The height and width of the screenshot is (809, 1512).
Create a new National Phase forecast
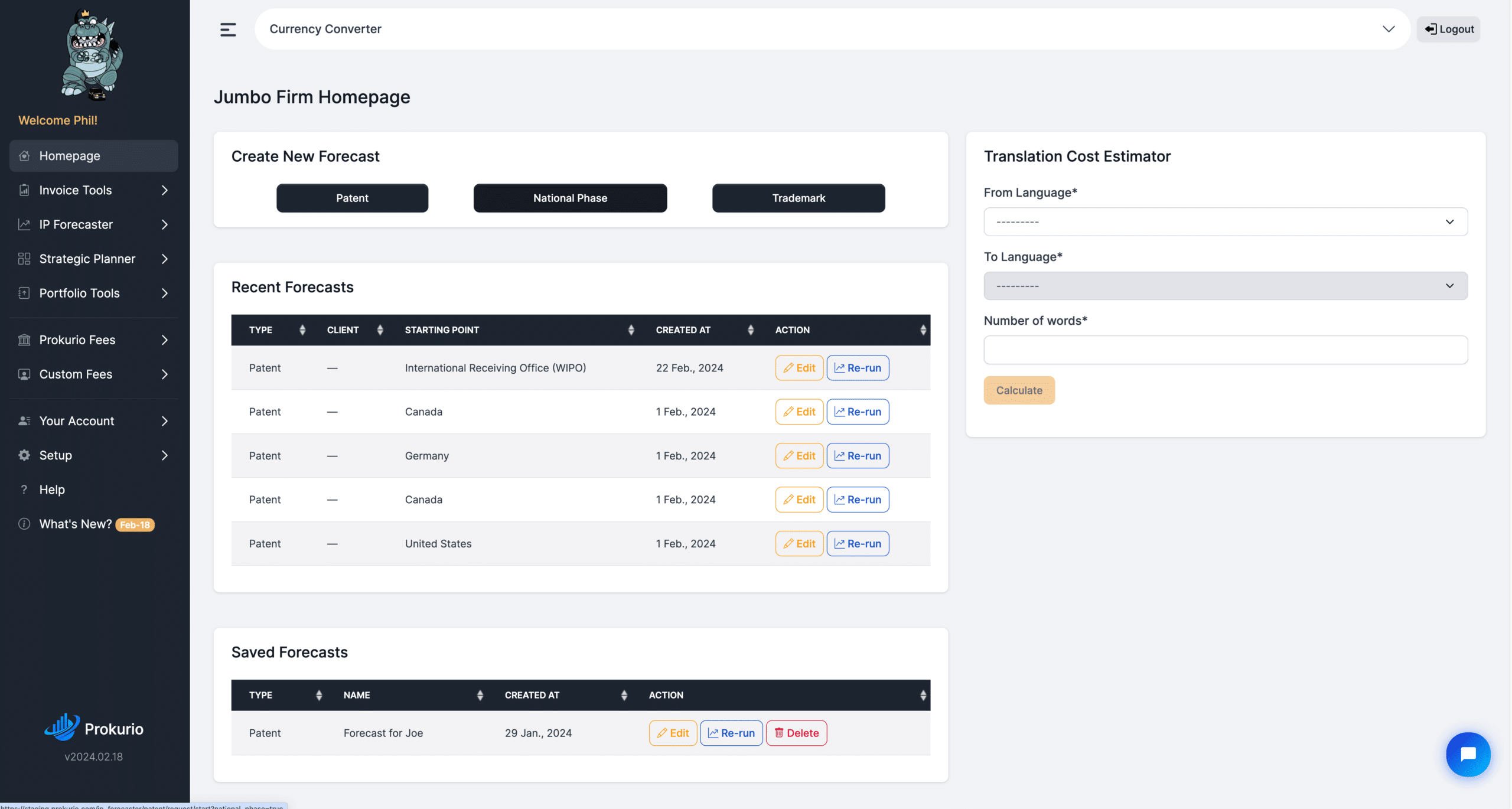(x=570, y=198)
